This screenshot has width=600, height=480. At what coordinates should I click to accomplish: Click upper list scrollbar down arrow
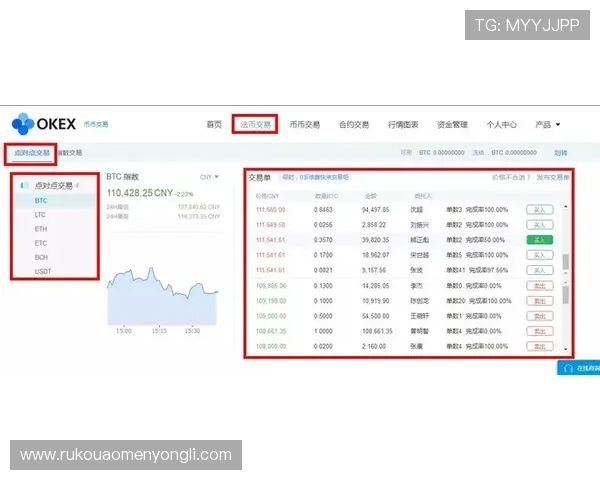(x=566, y=273)
